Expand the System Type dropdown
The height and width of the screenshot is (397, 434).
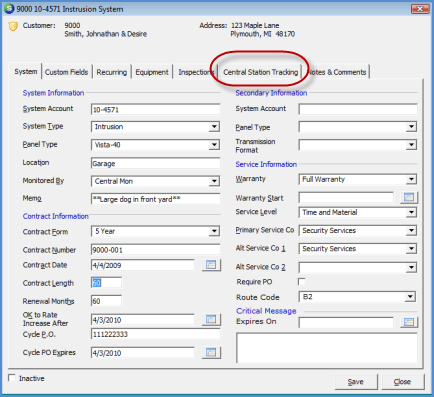214,127
